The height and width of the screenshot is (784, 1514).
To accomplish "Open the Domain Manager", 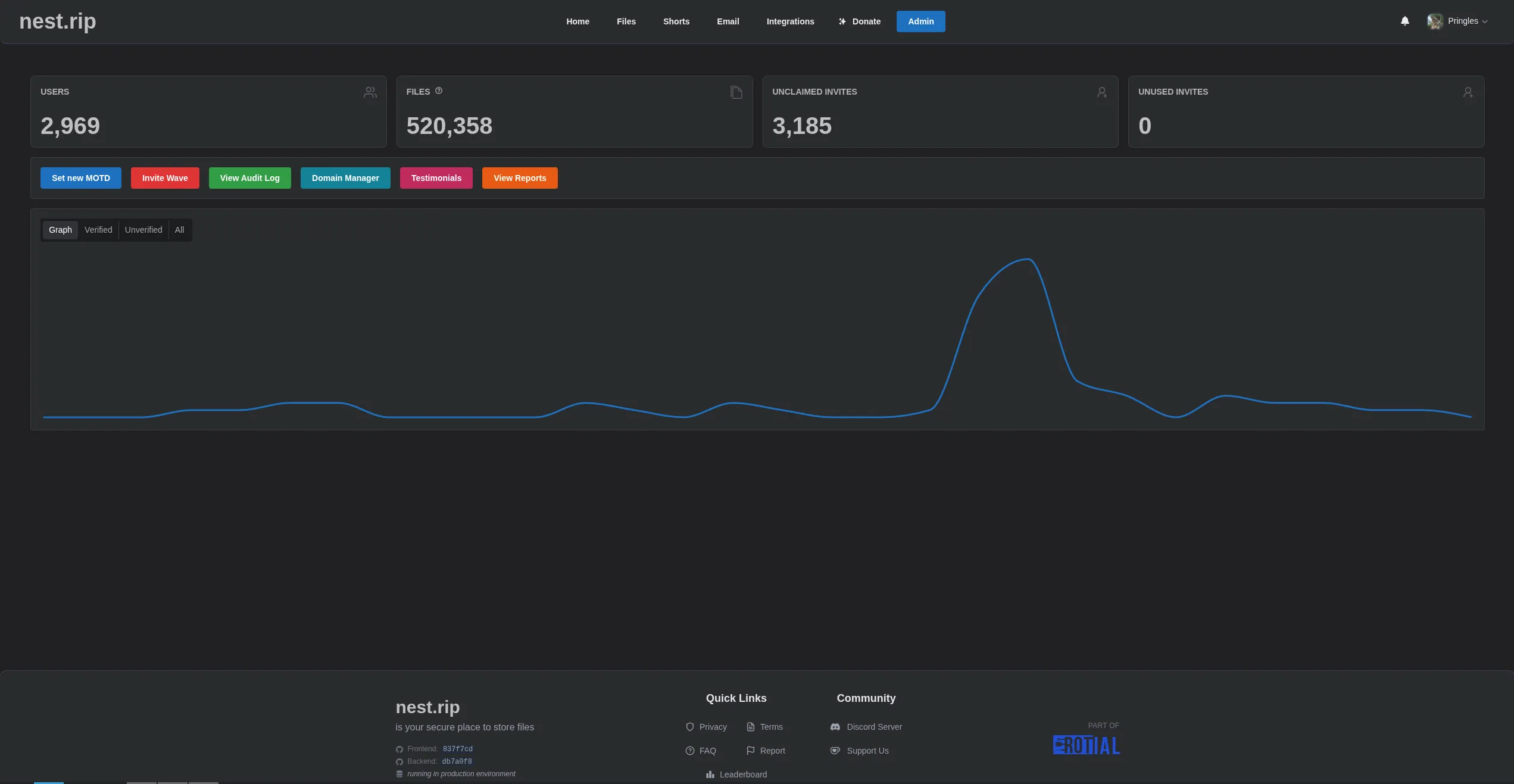I will click(x=345, y=178).
